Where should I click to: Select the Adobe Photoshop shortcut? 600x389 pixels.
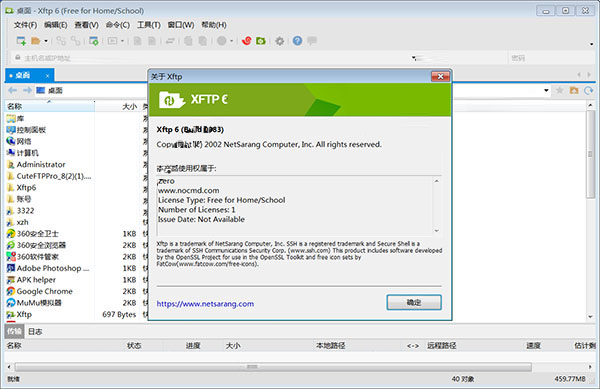[x=48, y=268]
